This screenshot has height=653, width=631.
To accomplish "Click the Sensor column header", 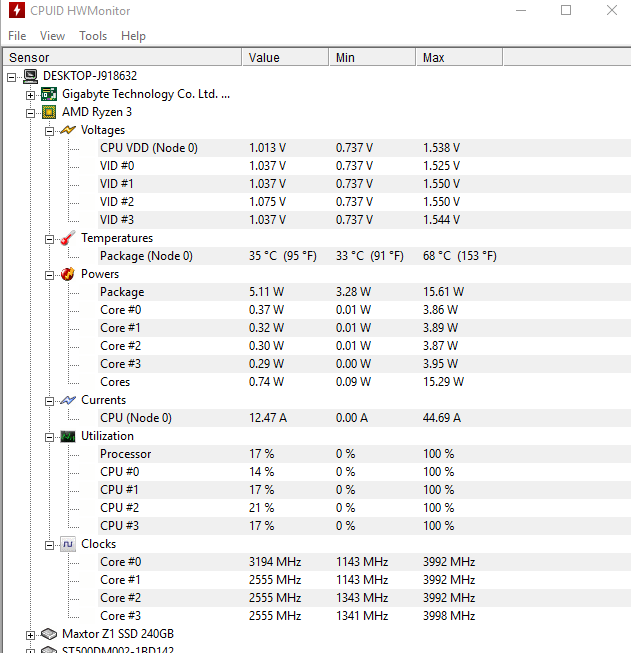I will [x=122, y=57].
